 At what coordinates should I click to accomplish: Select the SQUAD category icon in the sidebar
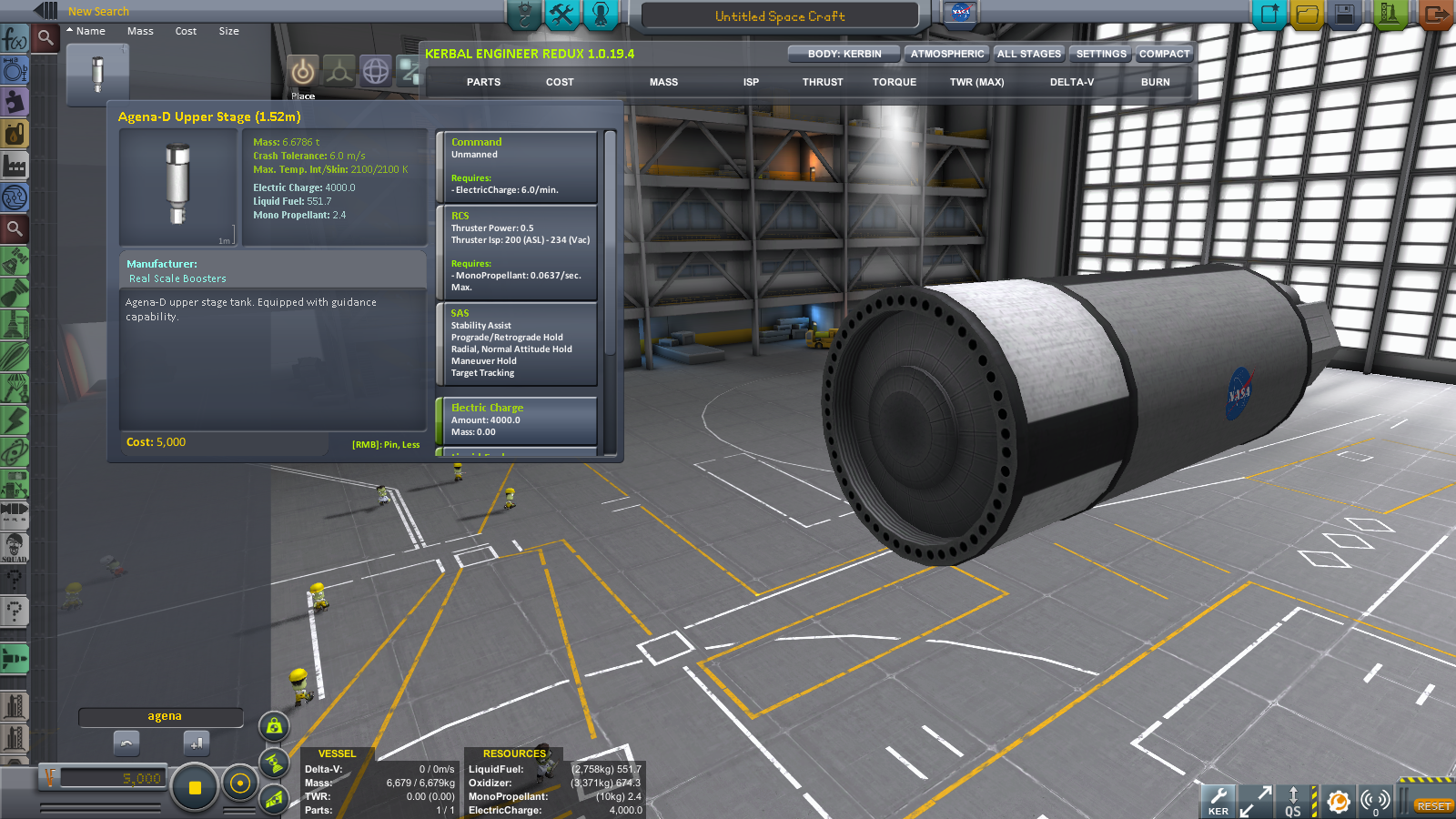15,548
